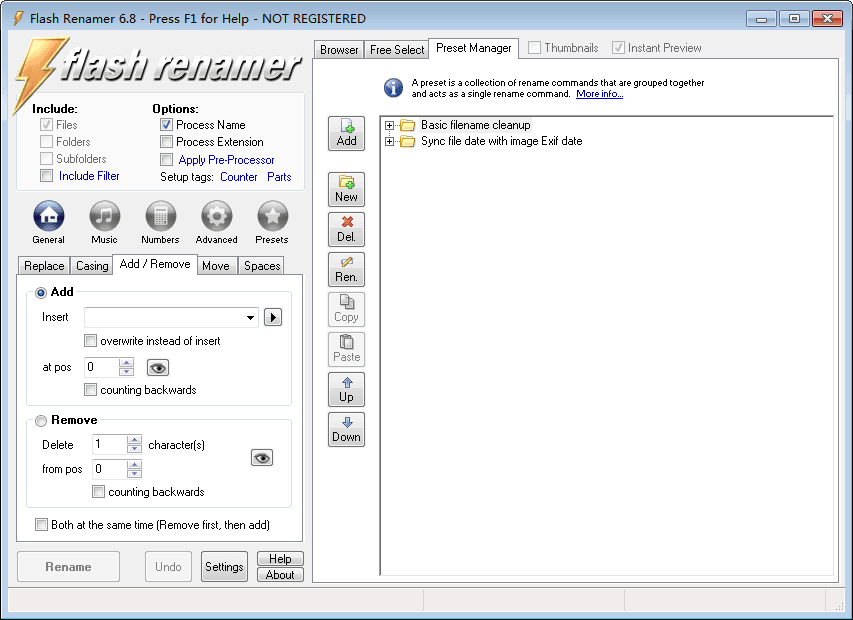Switch to the Presets star icon
Screen dimensions: 853x620
point(272,217)
